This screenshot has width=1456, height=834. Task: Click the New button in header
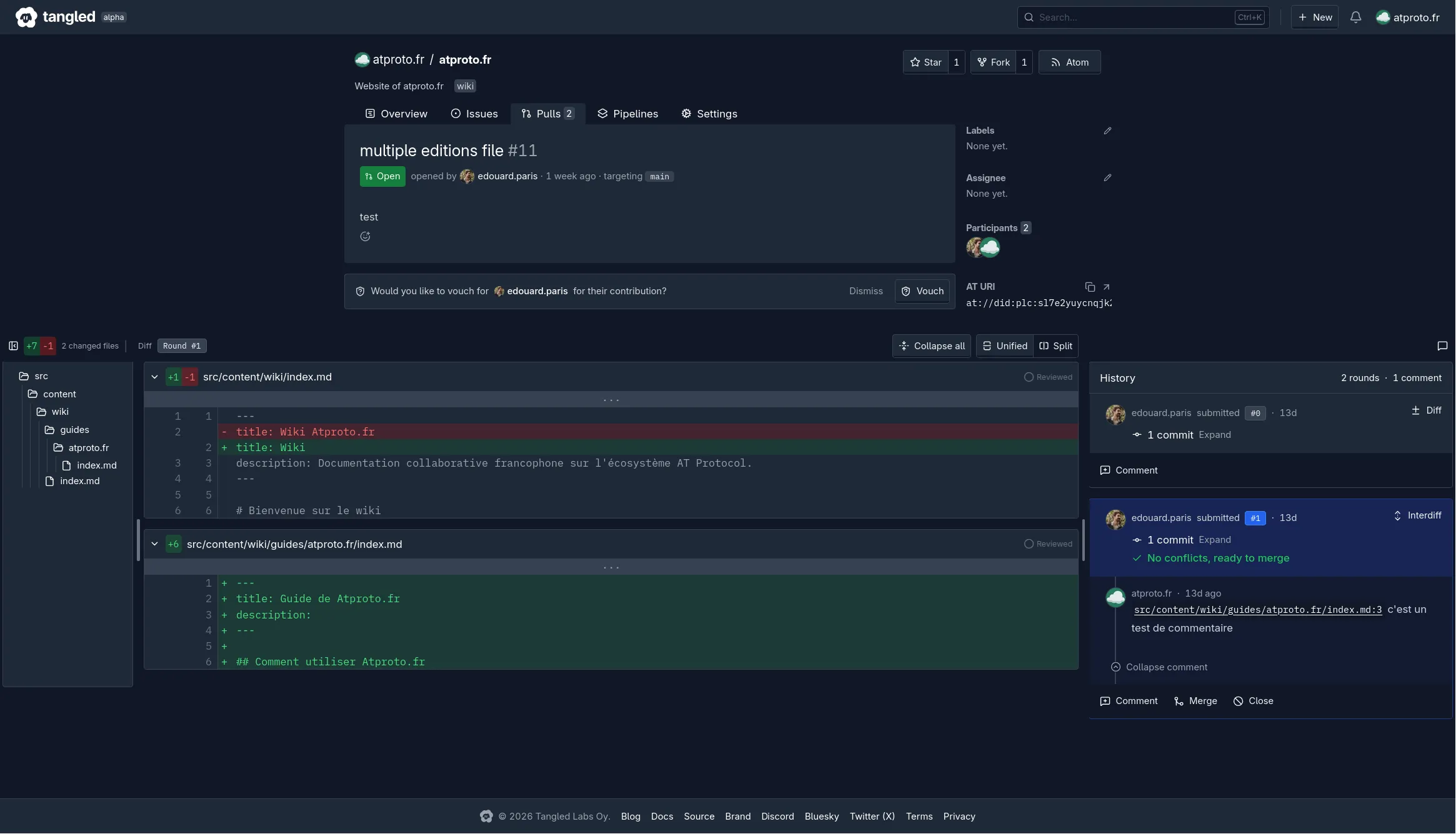pos(1315,17)
